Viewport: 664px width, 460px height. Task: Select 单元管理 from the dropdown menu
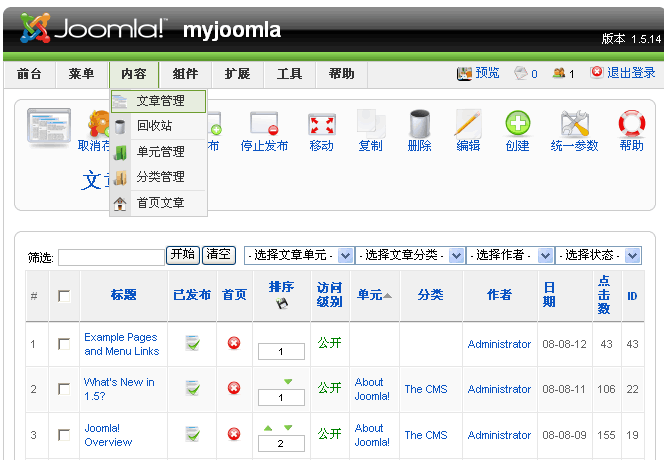pyautogui.click(x=158, y=152)
